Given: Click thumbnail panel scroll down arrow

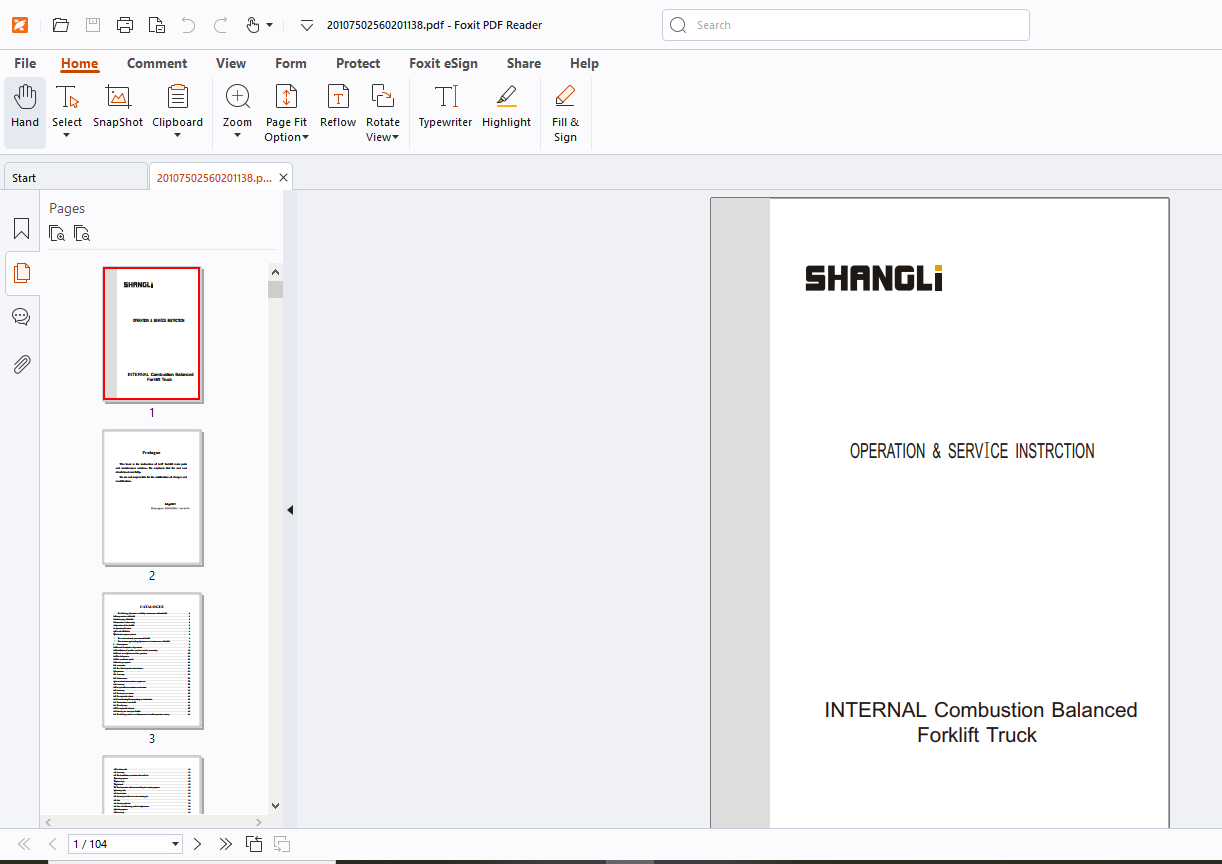Looking at the screenshot, I should 276,805.
